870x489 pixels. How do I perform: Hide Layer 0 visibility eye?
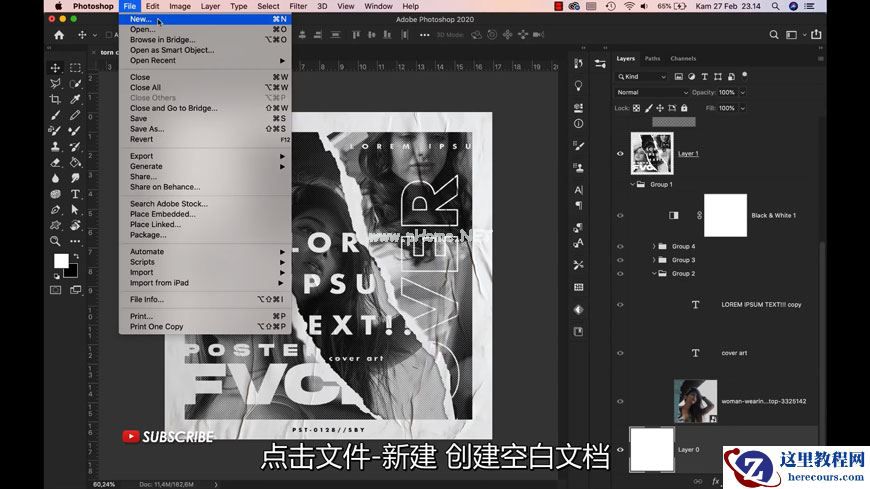point(620,450)
